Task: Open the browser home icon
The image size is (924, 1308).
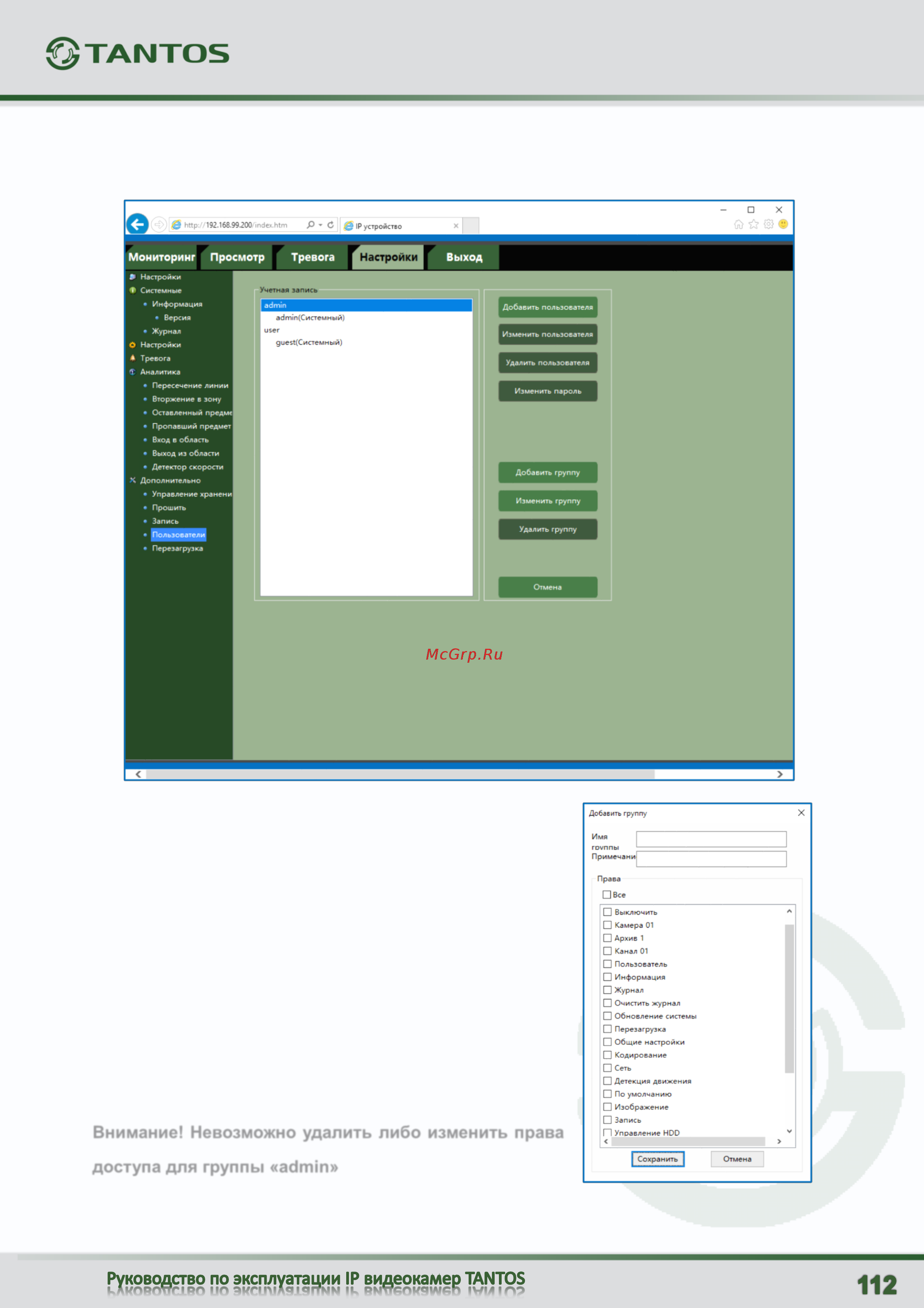Action: 738,224
